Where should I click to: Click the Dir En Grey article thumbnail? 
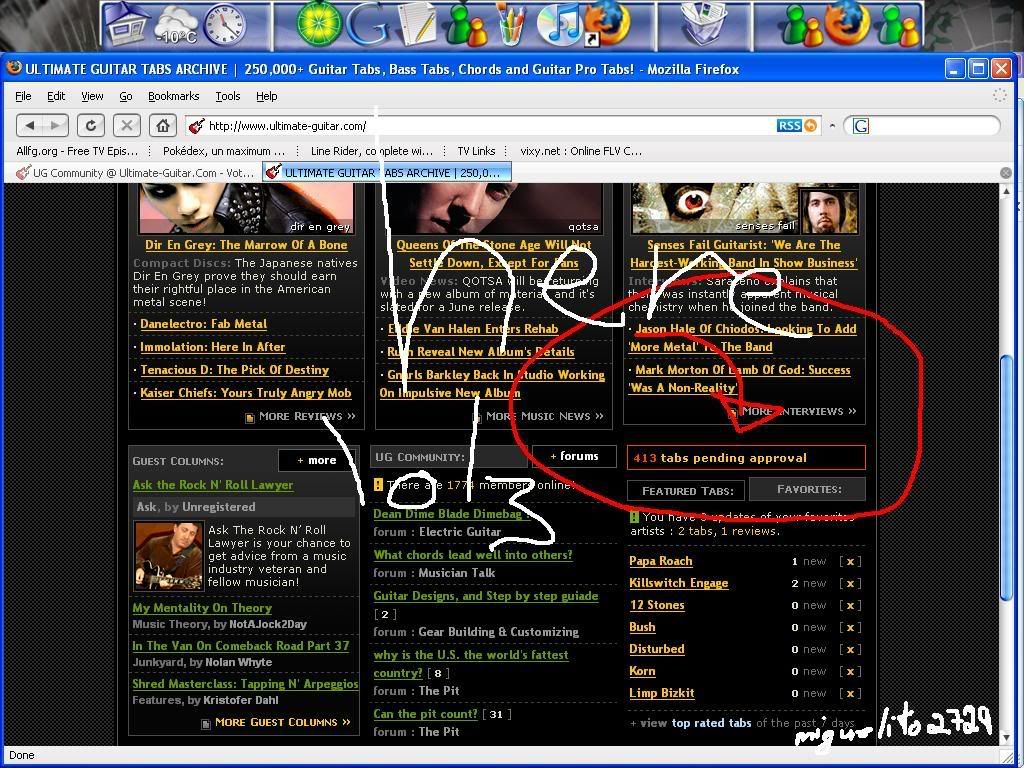[x=246, y=208]
